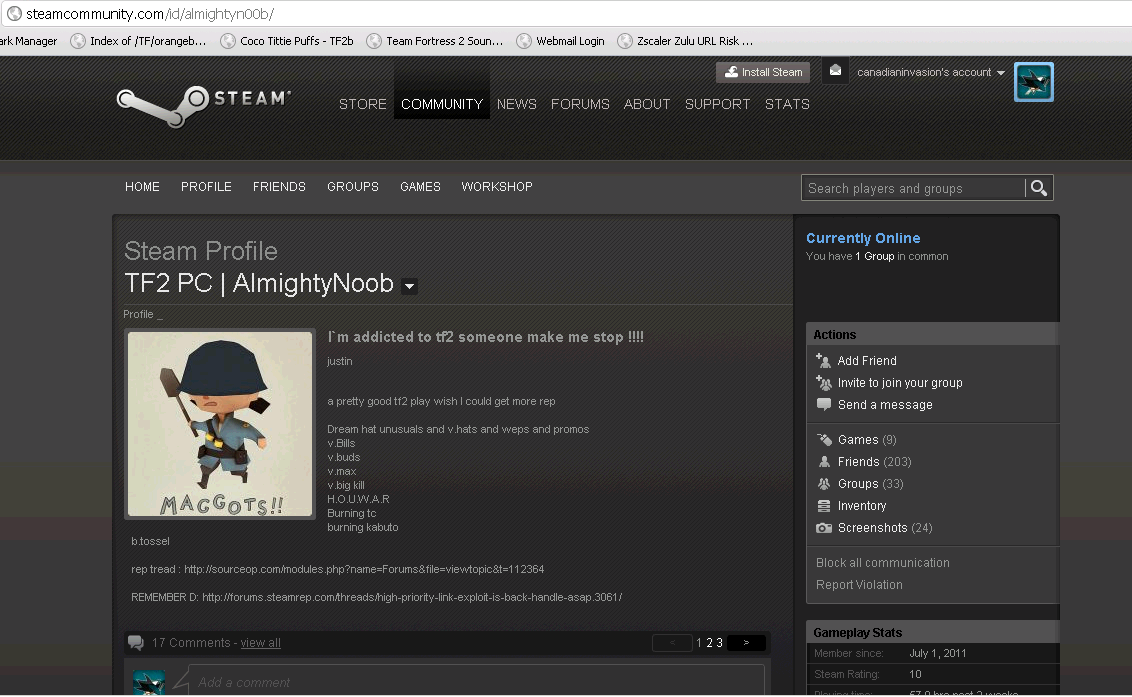Go to the HOME tab

click(142, 186)
